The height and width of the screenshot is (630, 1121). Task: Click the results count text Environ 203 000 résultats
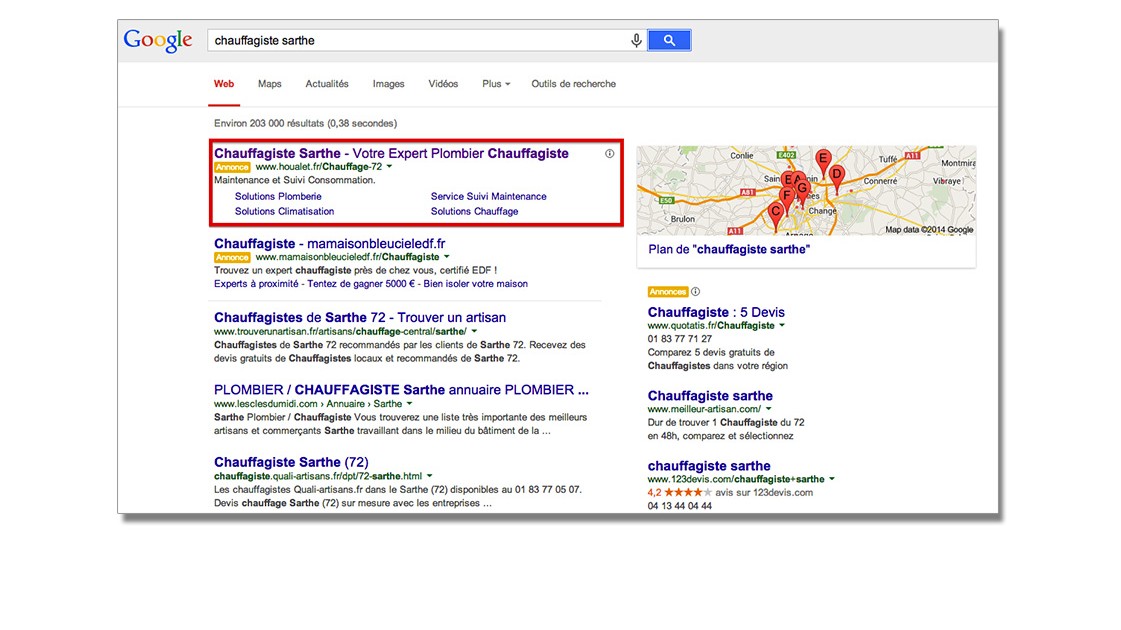pyautogui.click(x=305, y=124)
